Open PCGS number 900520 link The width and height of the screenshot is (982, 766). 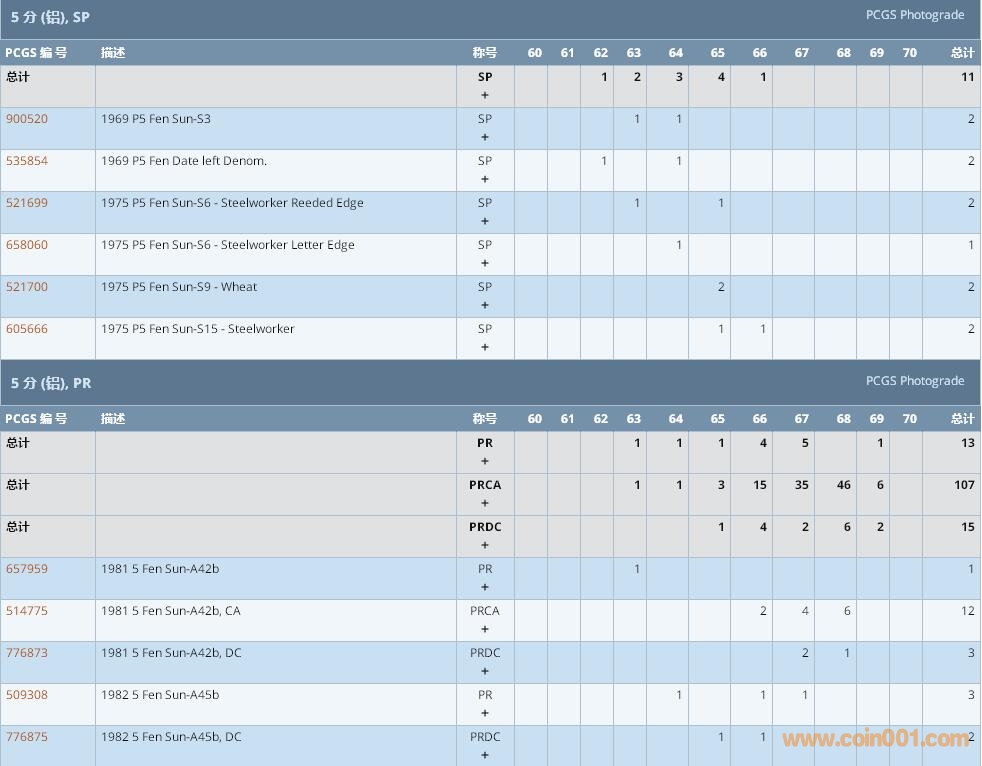(x=27, y=119)
